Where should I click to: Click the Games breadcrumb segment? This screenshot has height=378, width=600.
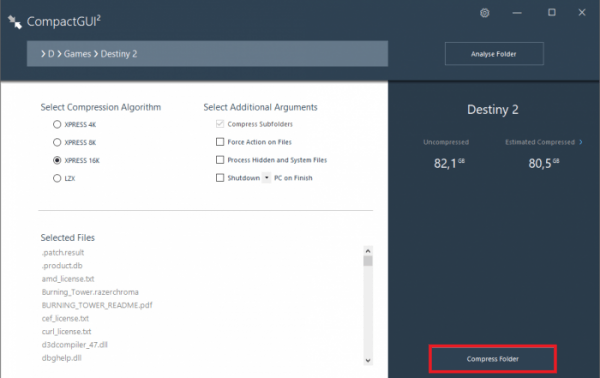tap(77, 54)
